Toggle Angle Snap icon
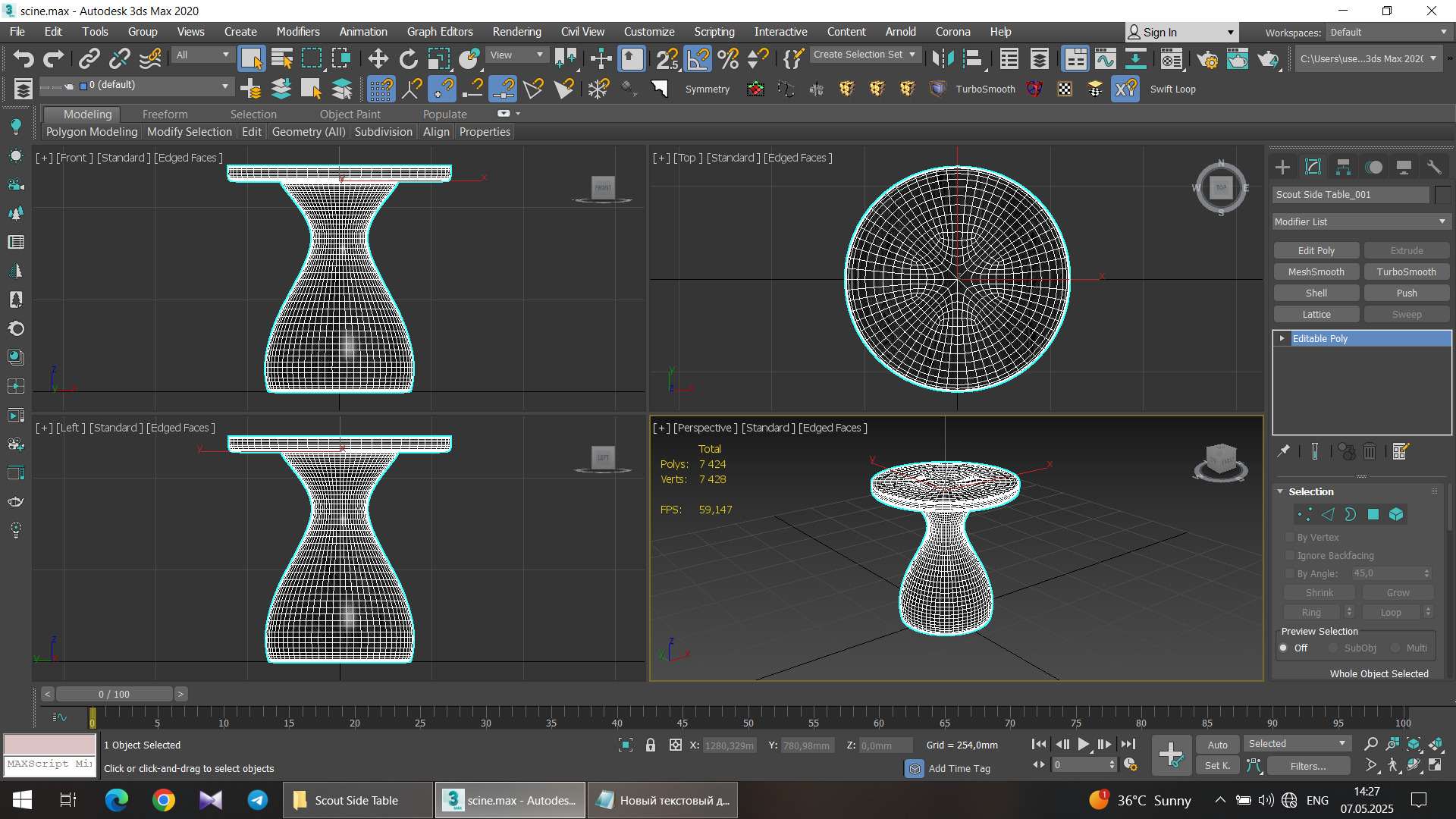This screenshot has height=819, width=1456. 698,58
